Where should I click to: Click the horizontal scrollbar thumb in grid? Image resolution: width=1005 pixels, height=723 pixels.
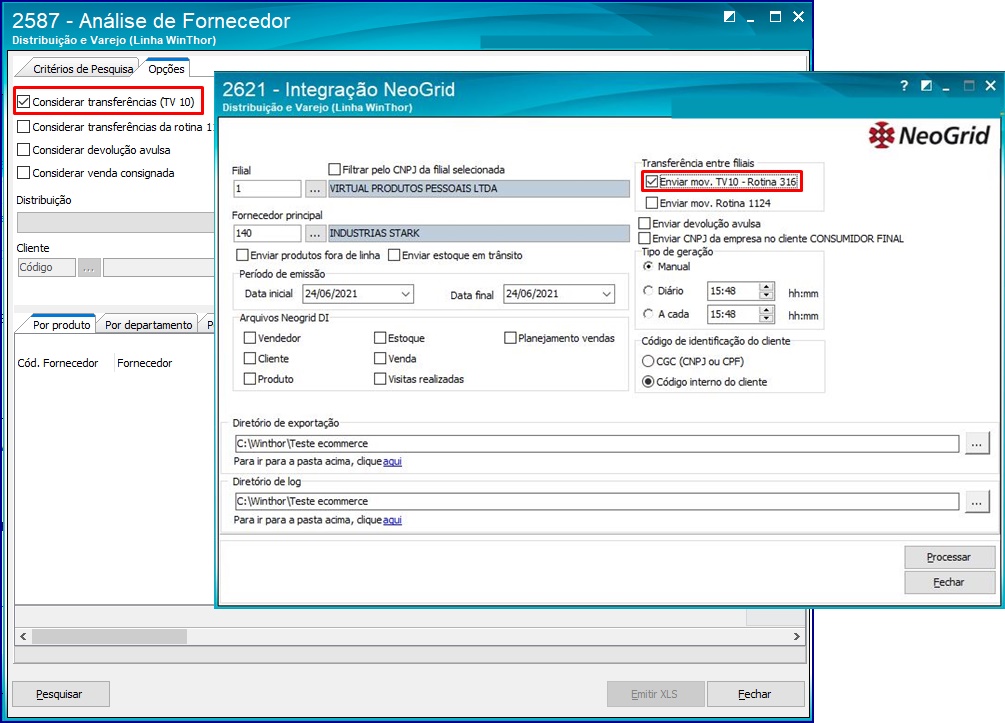click(110, 636)
